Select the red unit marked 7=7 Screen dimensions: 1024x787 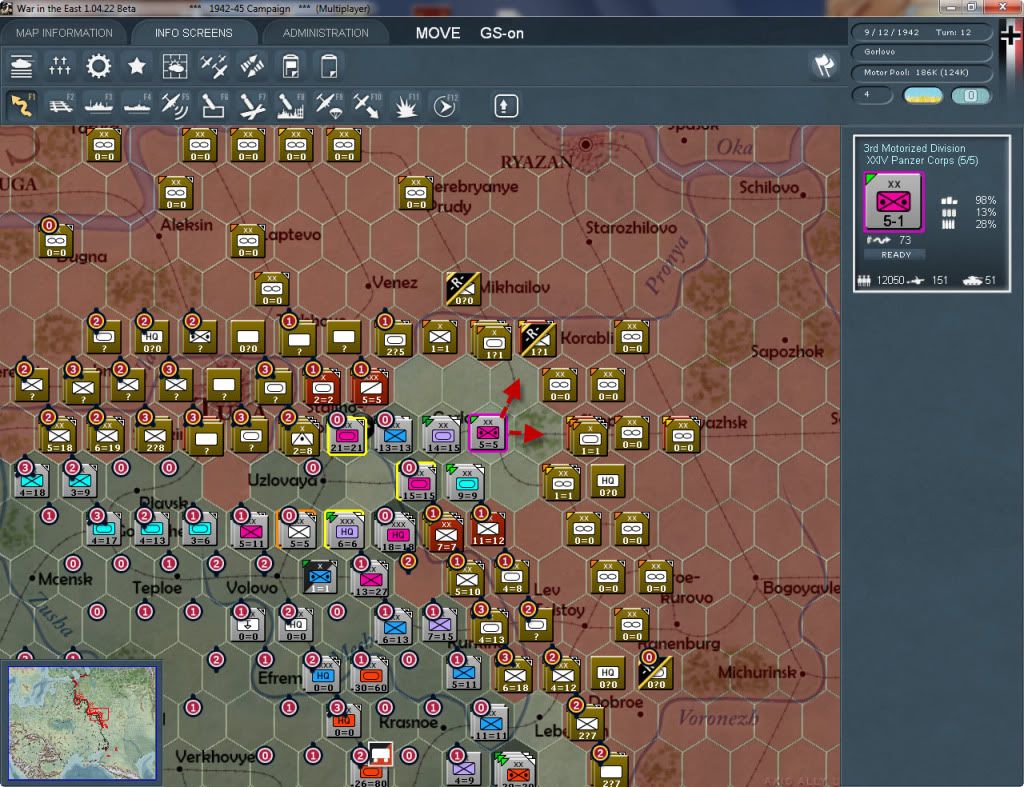447,532
